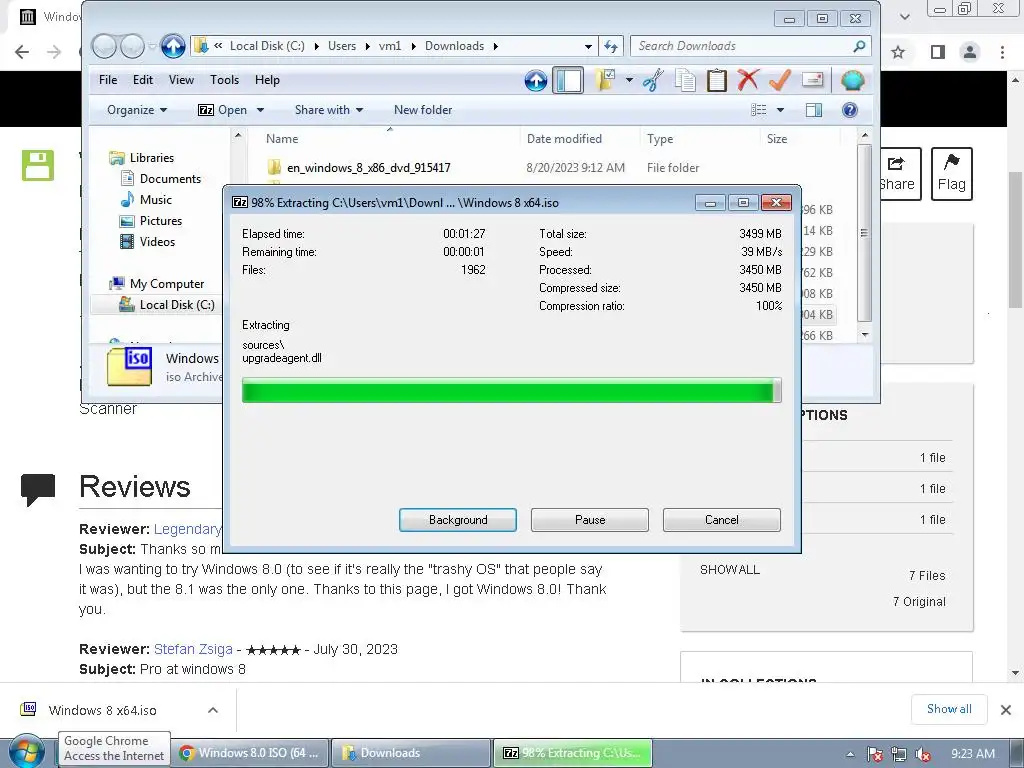Image resolution: width=1024 pixels, height=768 pixels.
Task: Cancel the 7-Zip extraction
Action: (722, 520)
